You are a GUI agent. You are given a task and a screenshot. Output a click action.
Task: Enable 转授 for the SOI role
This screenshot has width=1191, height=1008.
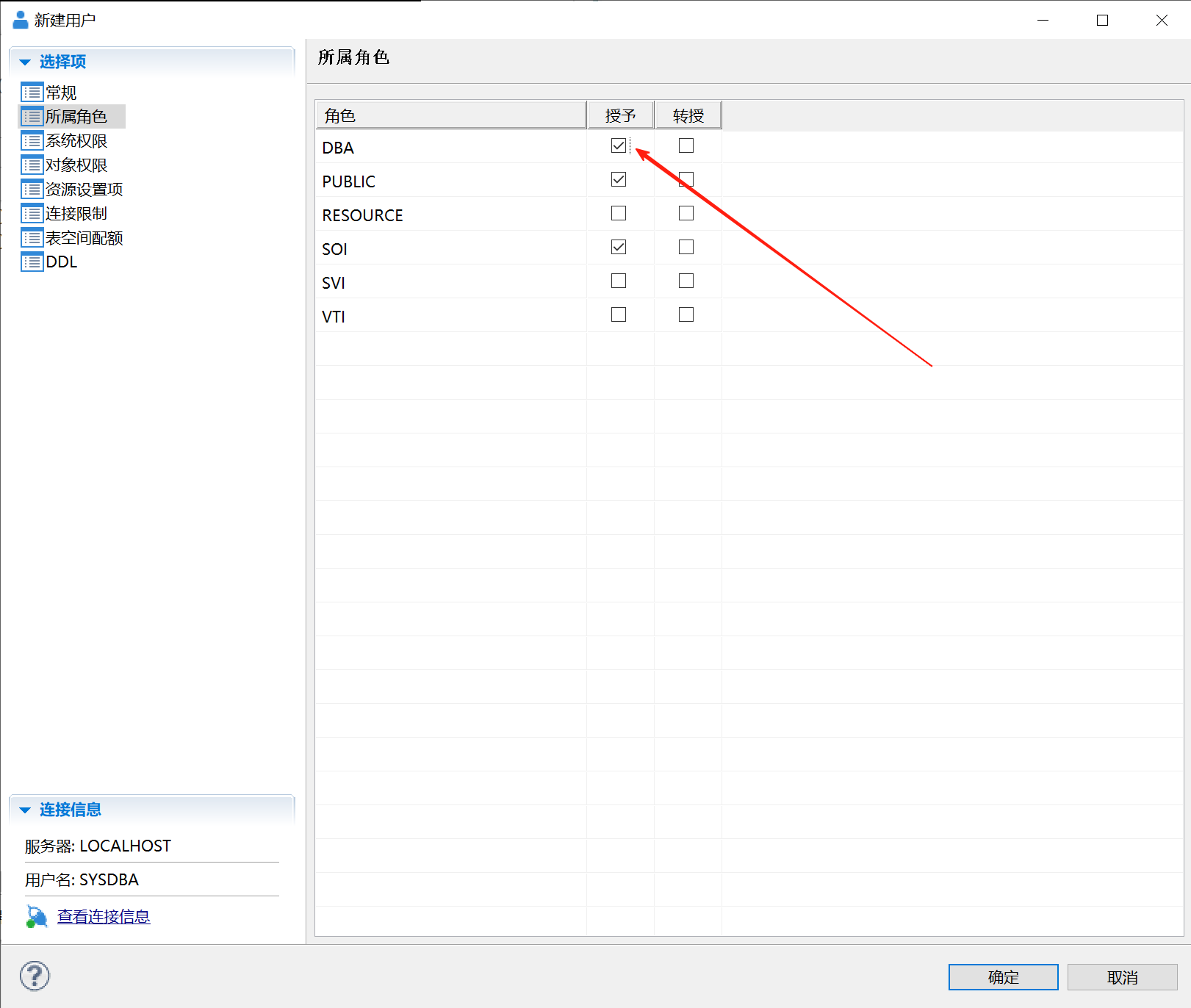[686, 247]
